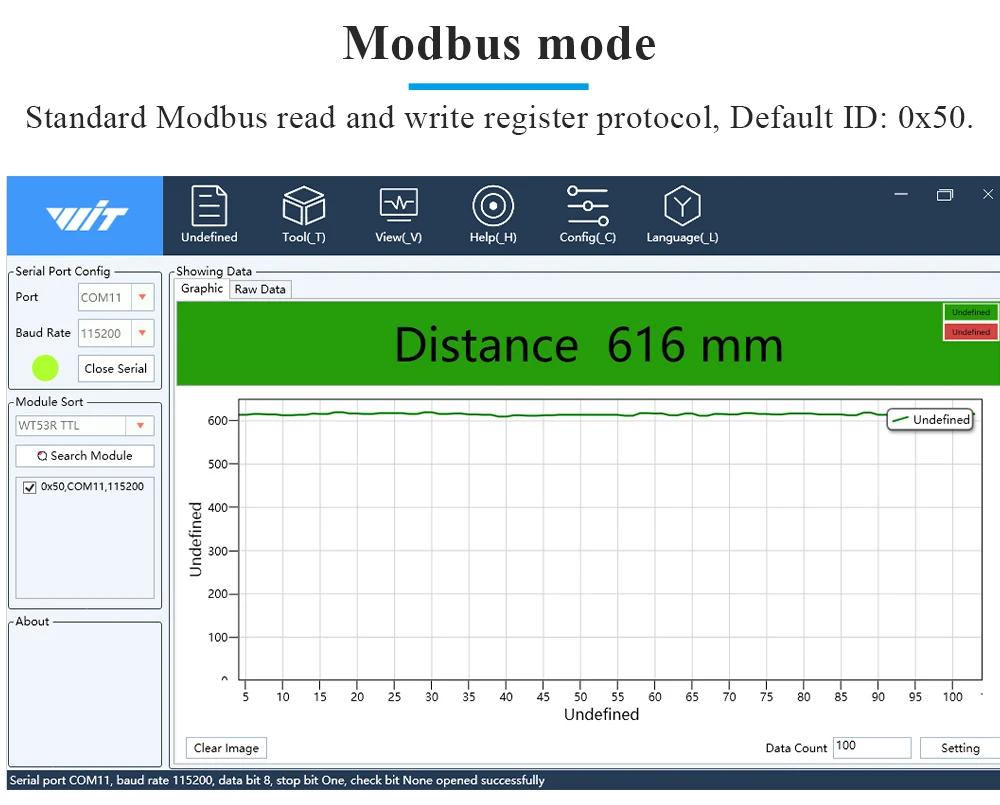Uncheck the 0x50,COM11,115200 module checkbox

point(29,488)
